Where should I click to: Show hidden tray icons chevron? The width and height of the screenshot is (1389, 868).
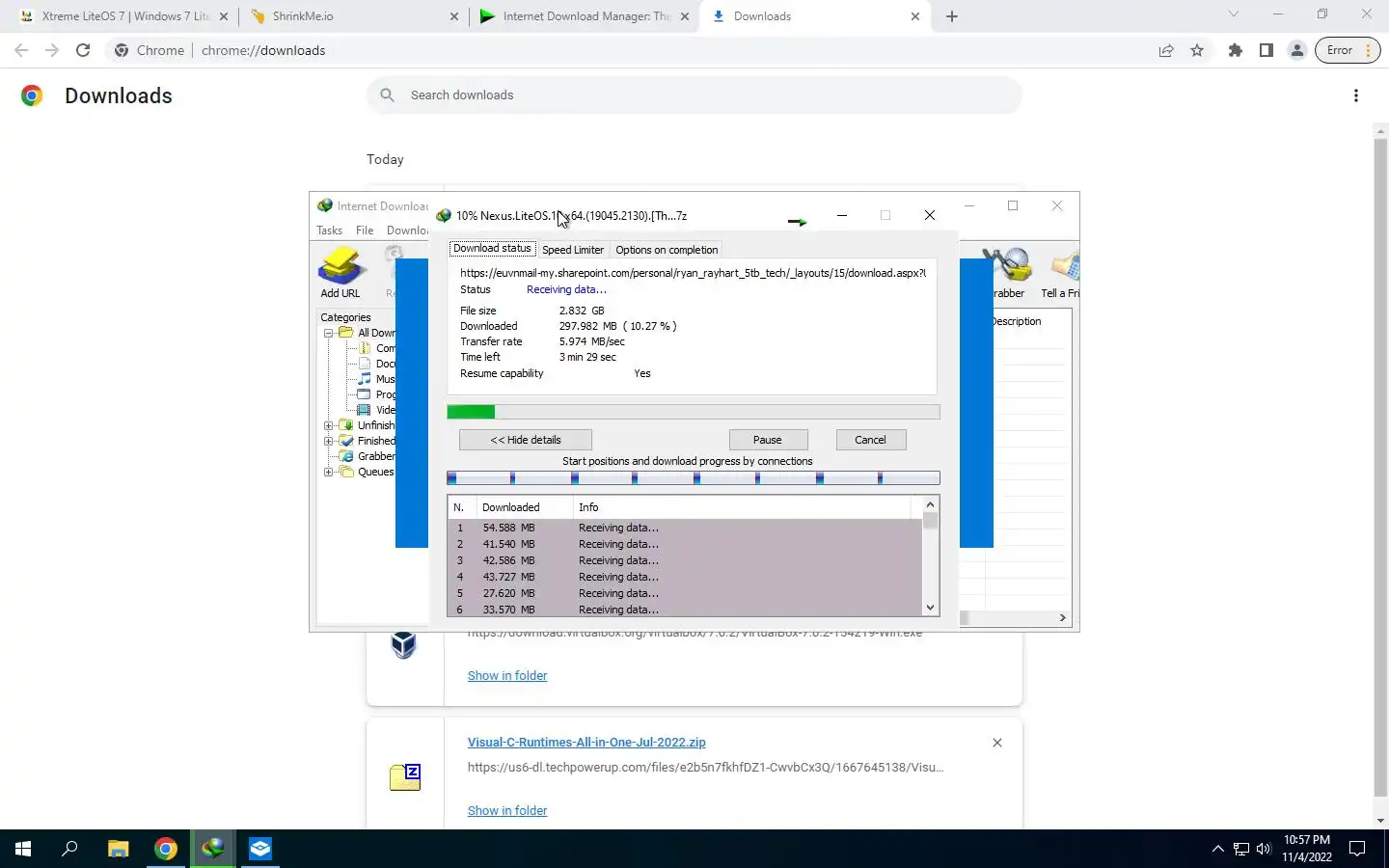1217,849
